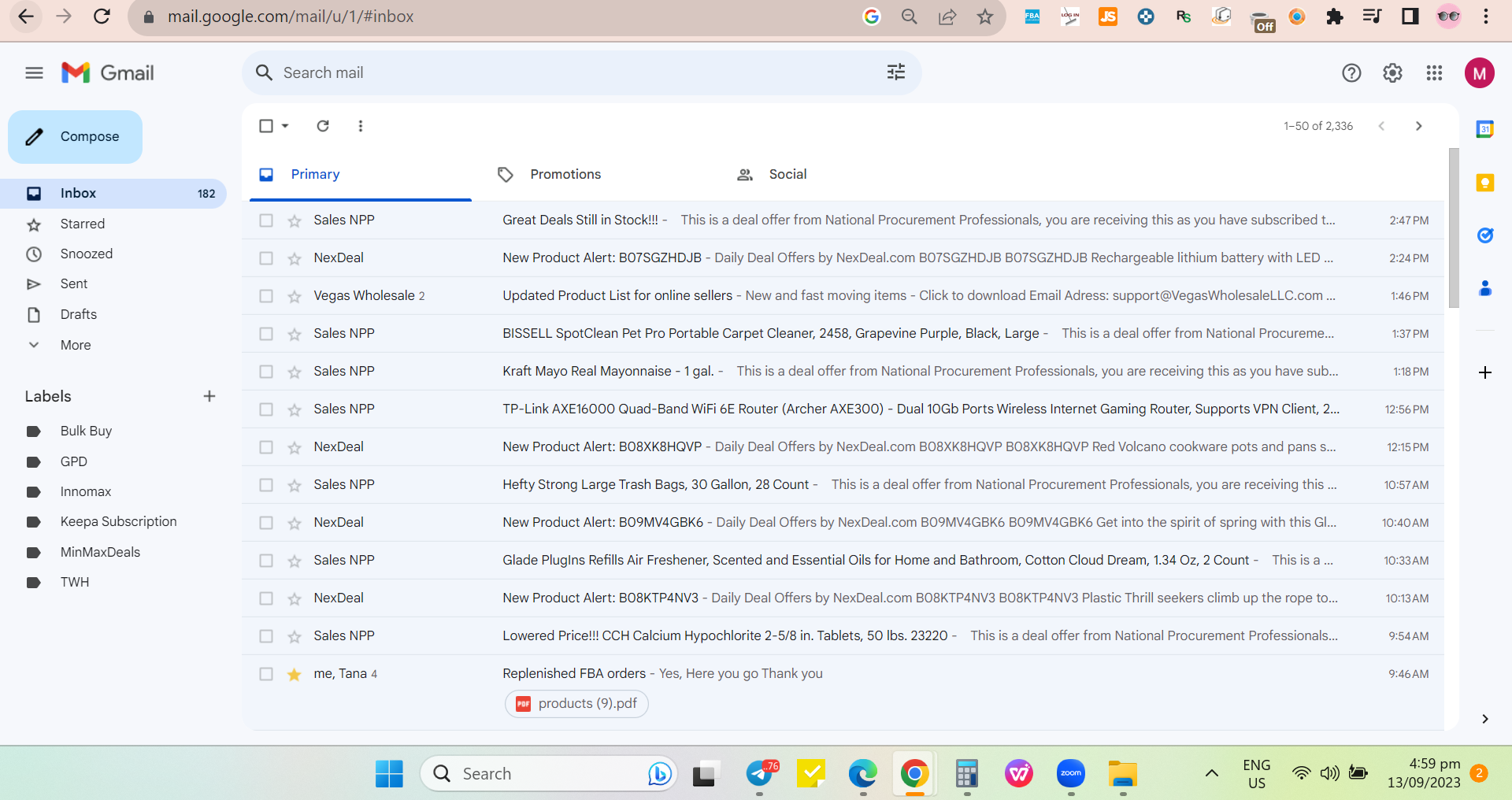Open Gmail Support help icon
Image resolution: width=1512 pixels, height=800 pixels.
coord(1351,73)
